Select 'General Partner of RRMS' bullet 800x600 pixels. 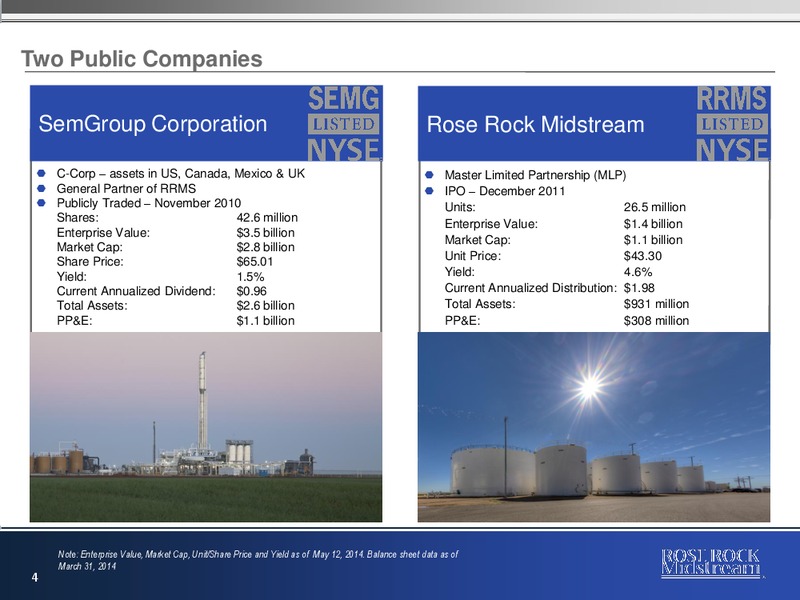126,188
